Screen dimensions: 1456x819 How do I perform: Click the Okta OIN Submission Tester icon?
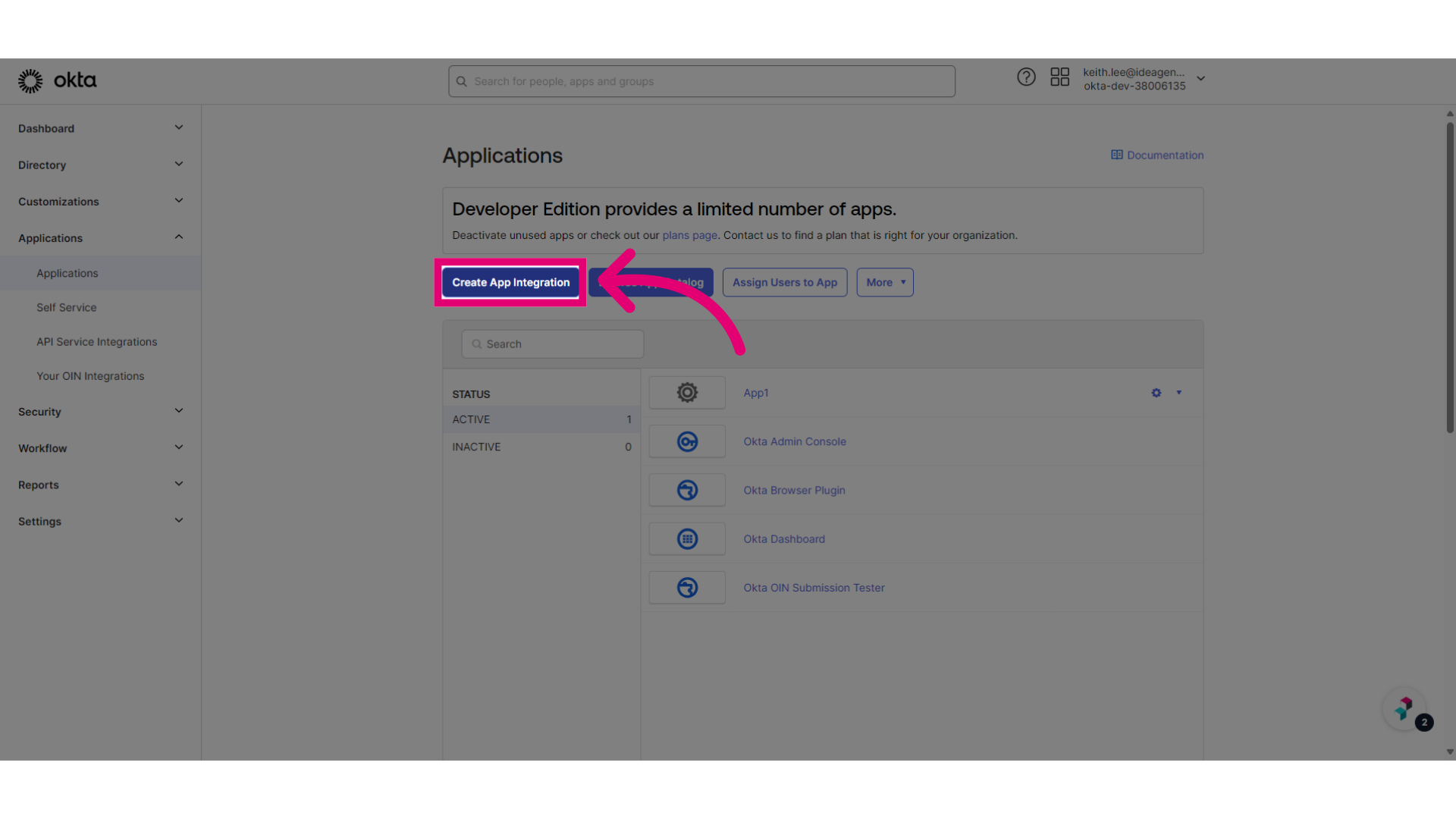pos(687,588)
